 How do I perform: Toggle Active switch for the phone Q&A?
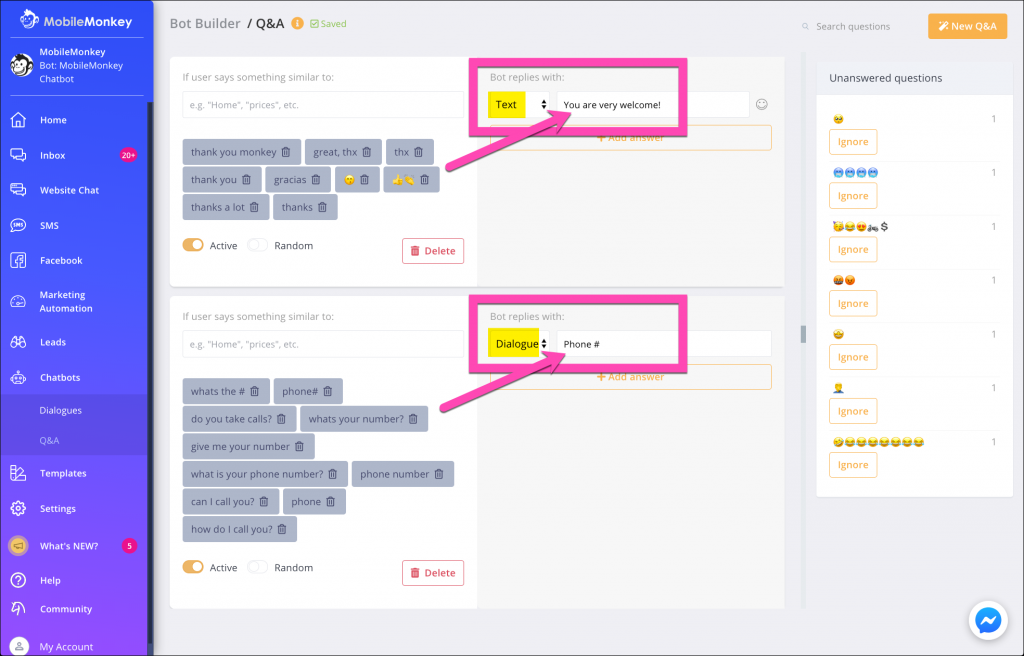click(x=193, y=567)
